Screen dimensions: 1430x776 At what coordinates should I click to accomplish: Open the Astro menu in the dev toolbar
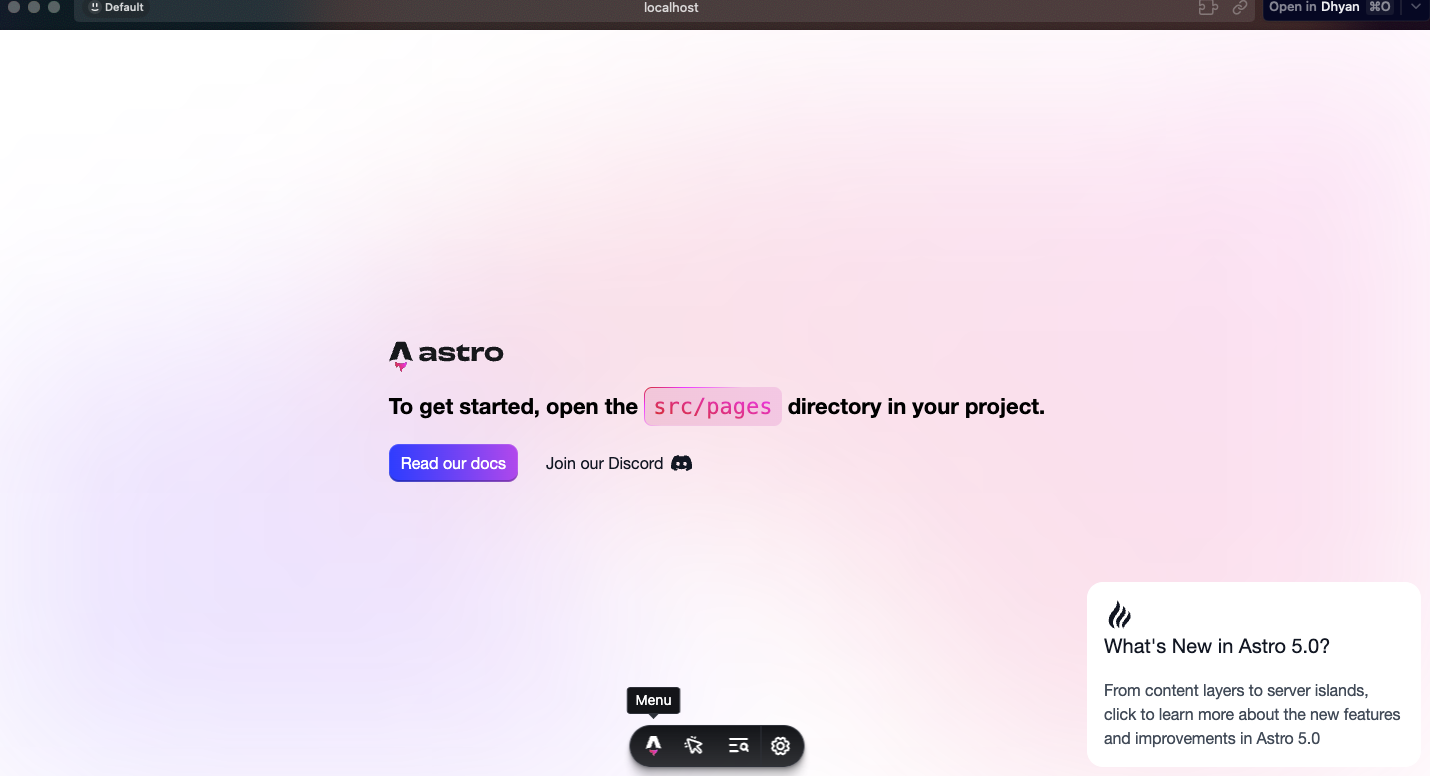coord(653,746)
